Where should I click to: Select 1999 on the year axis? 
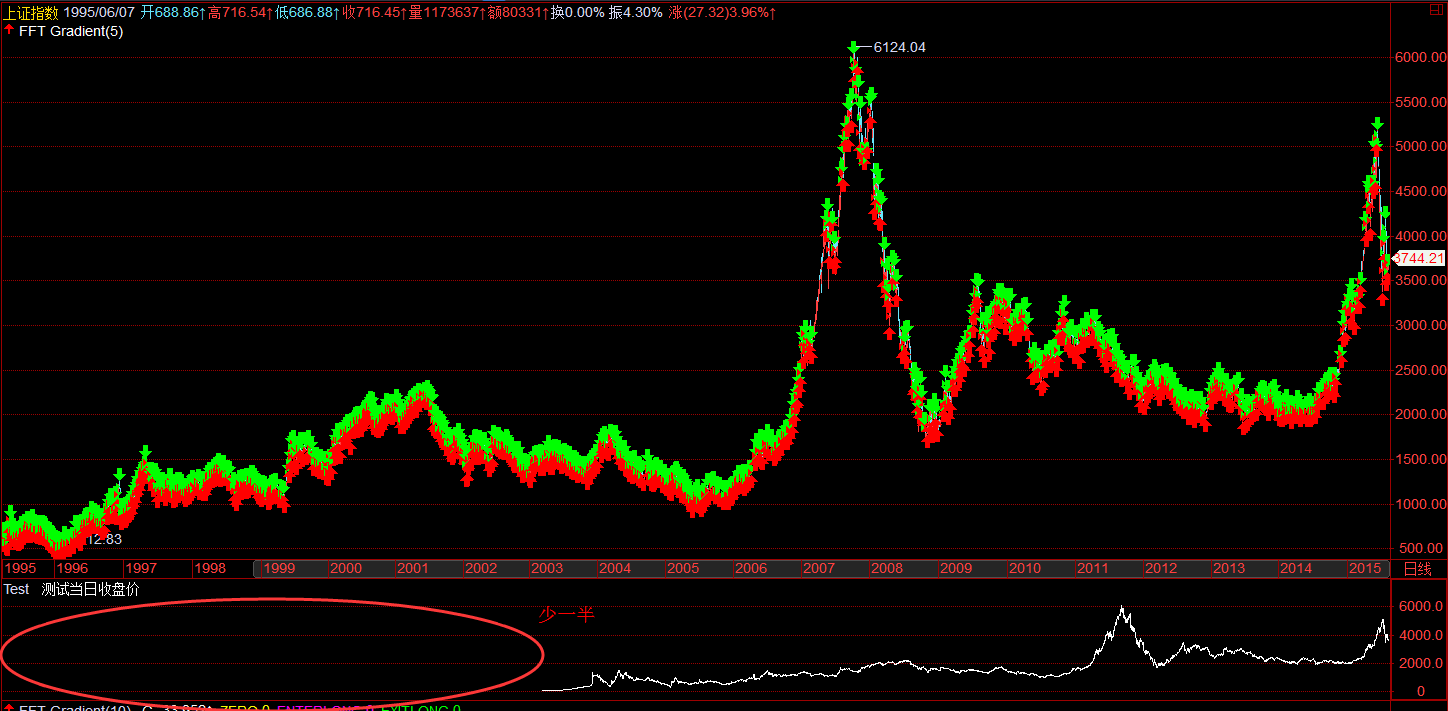pyautogui.click(x=278, y=569)
